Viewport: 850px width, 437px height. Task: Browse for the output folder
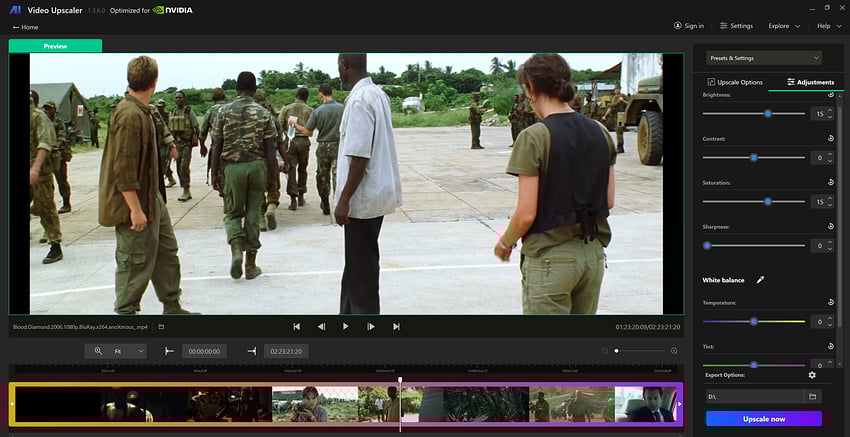coord(813,397)
